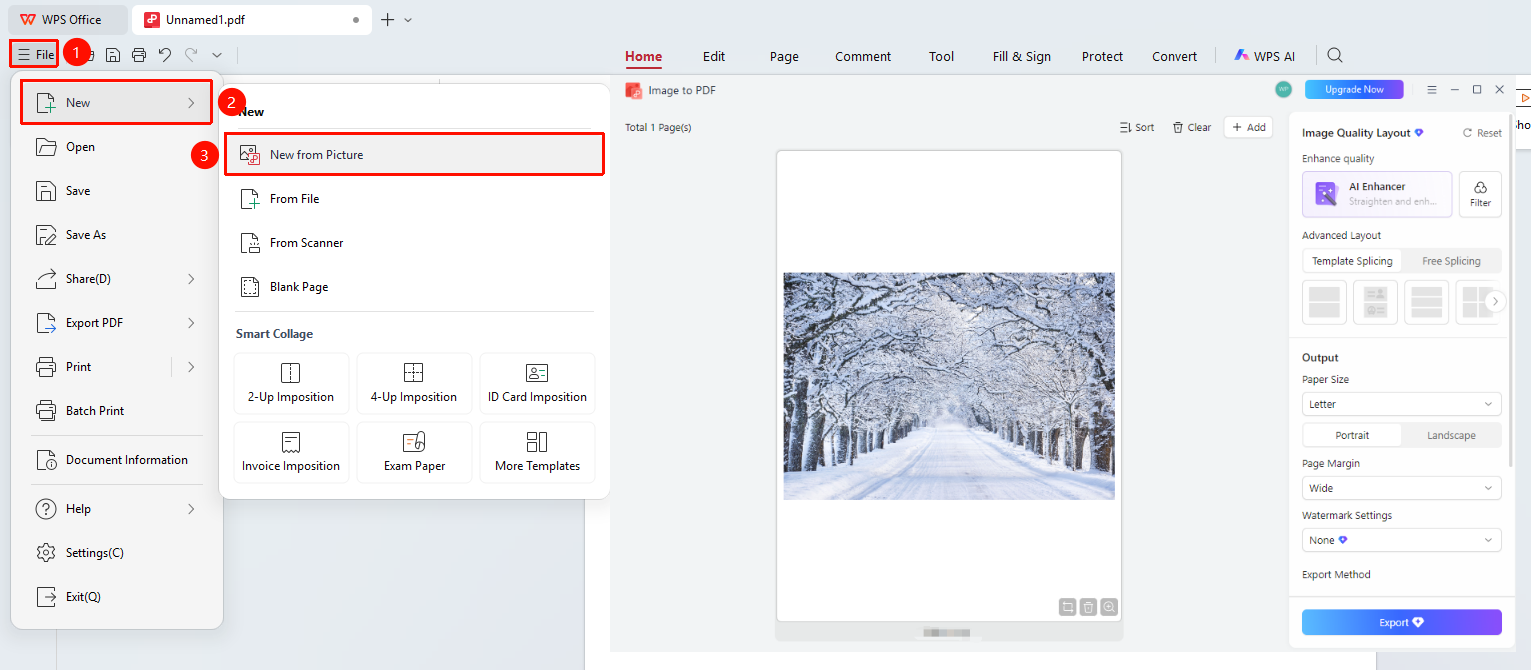Choose the ID card splicing template
The image size is (1531, 670).
(1375, 302)
